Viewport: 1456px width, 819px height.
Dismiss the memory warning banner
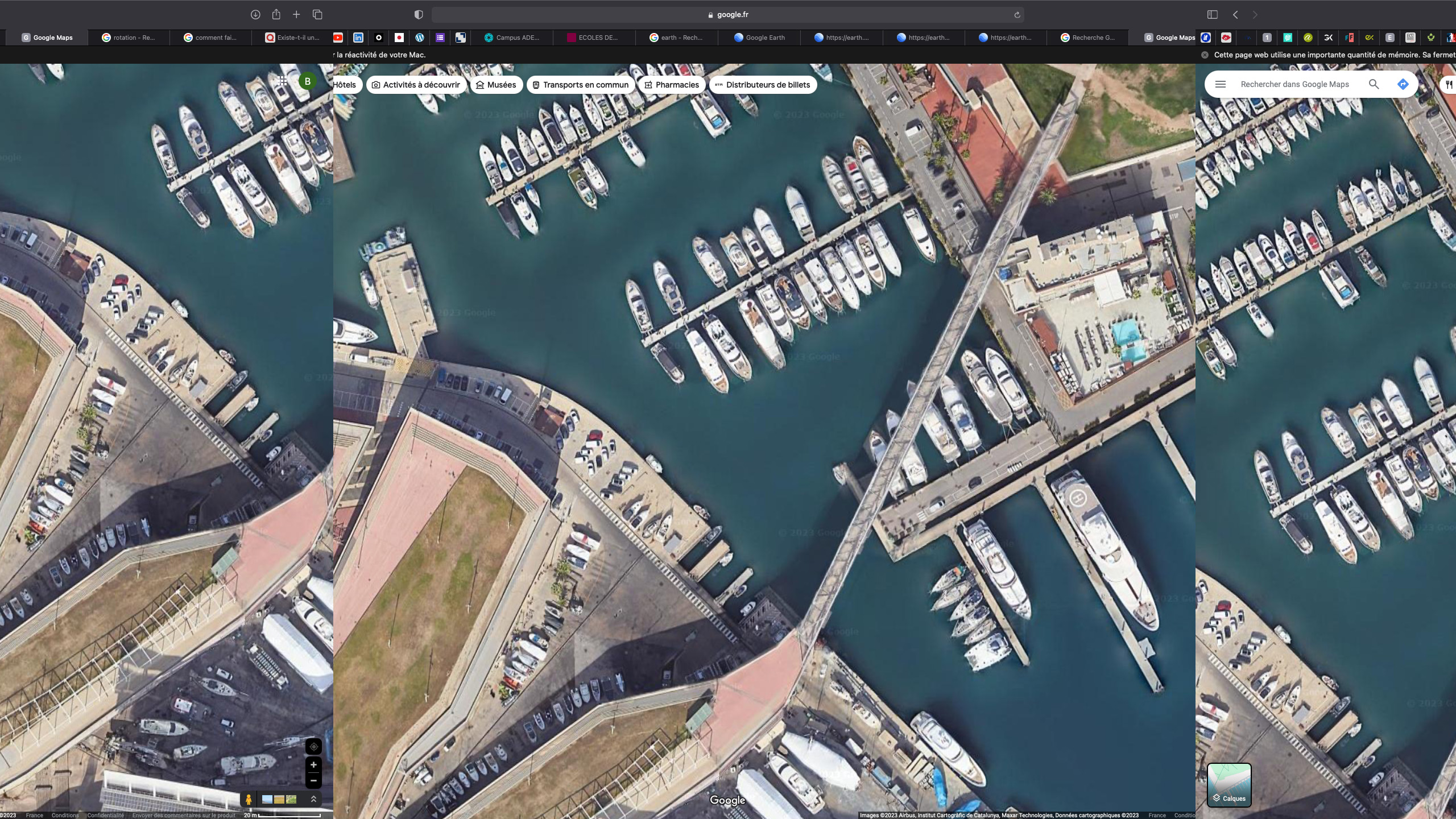click(x=1205, y=55)
